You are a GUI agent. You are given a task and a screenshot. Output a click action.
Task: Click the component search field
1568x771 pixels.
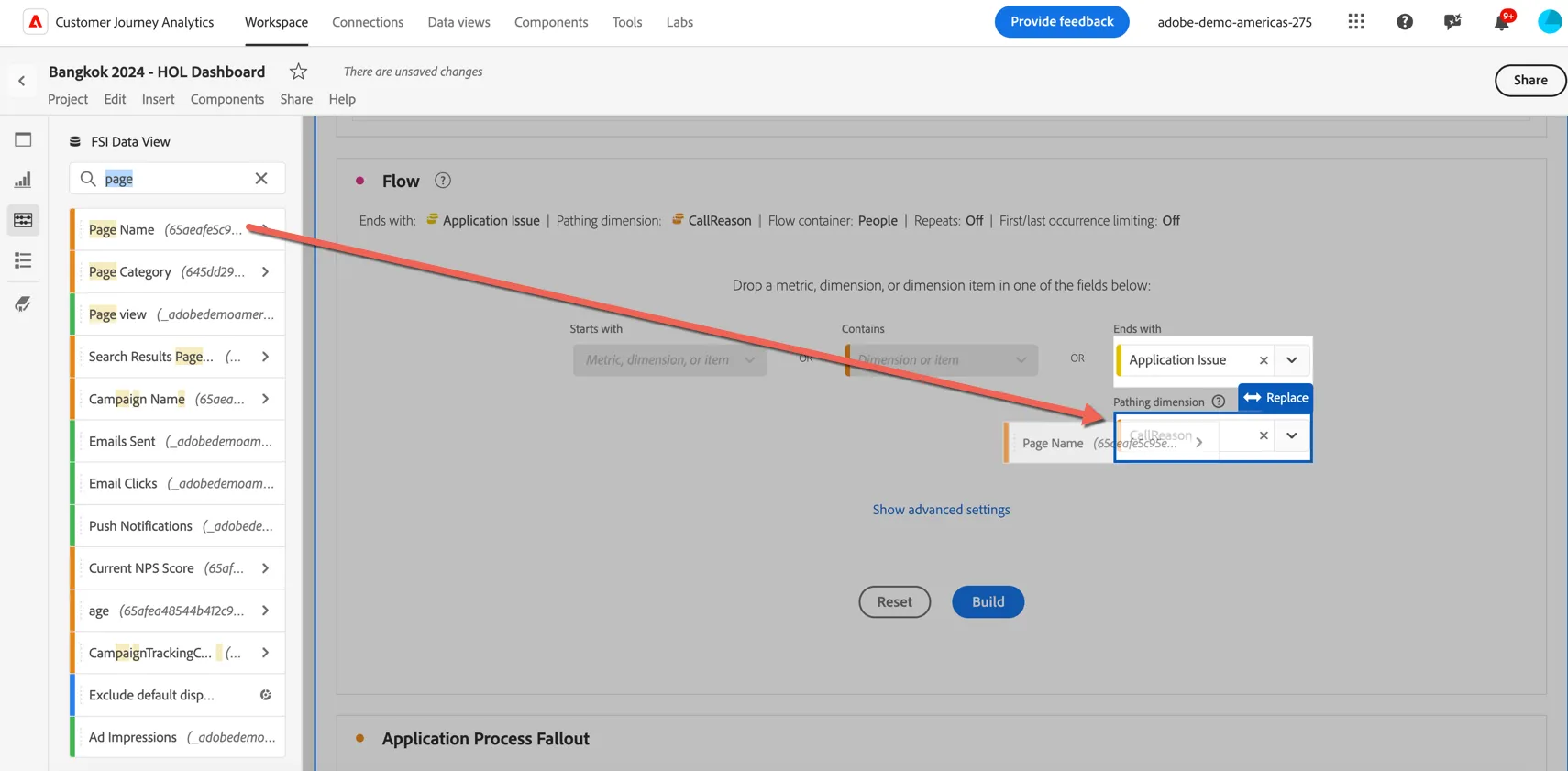point(177,179)
